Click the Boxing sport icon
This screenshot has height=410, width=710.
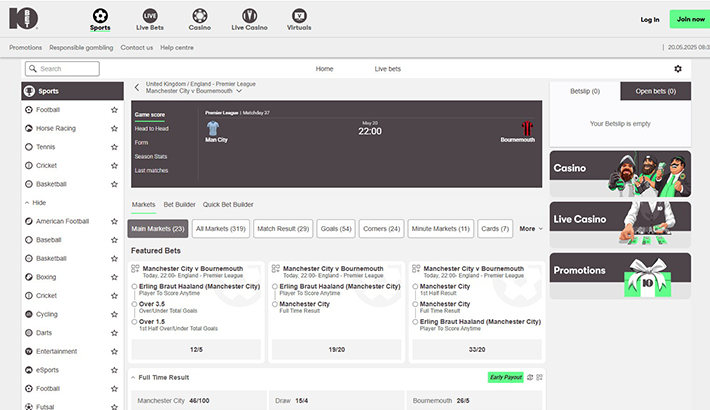pyautogui.click(x=29, y=277)
